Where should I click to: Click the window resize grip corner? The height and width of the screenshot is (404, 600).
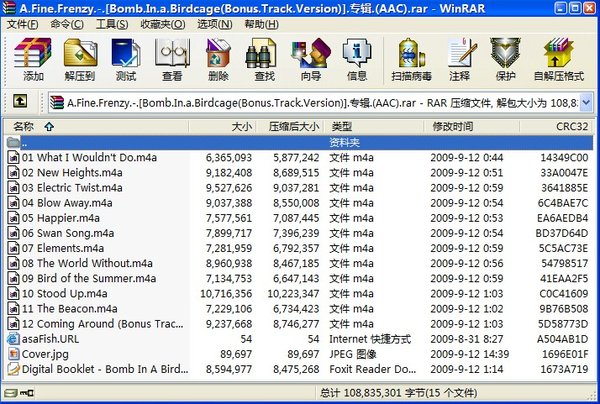pyautogui.click(x=593, y=396)
